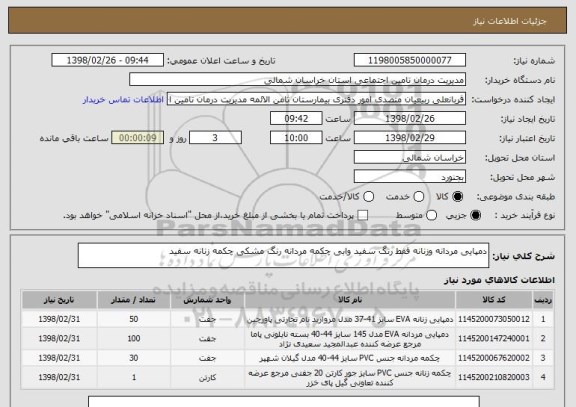
Task: Click the نام کالا column header
Action: (350, 300)
